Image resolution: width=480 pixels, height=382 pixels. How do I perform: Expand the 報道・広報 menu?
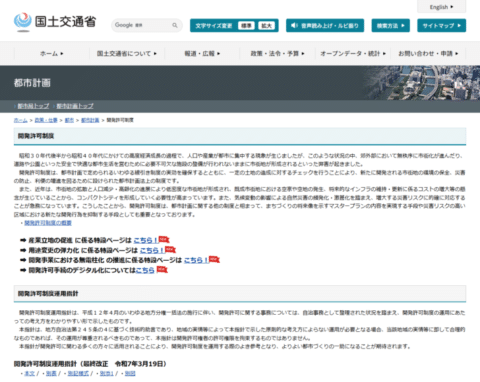pyautogui.click(x=202, y=53)
